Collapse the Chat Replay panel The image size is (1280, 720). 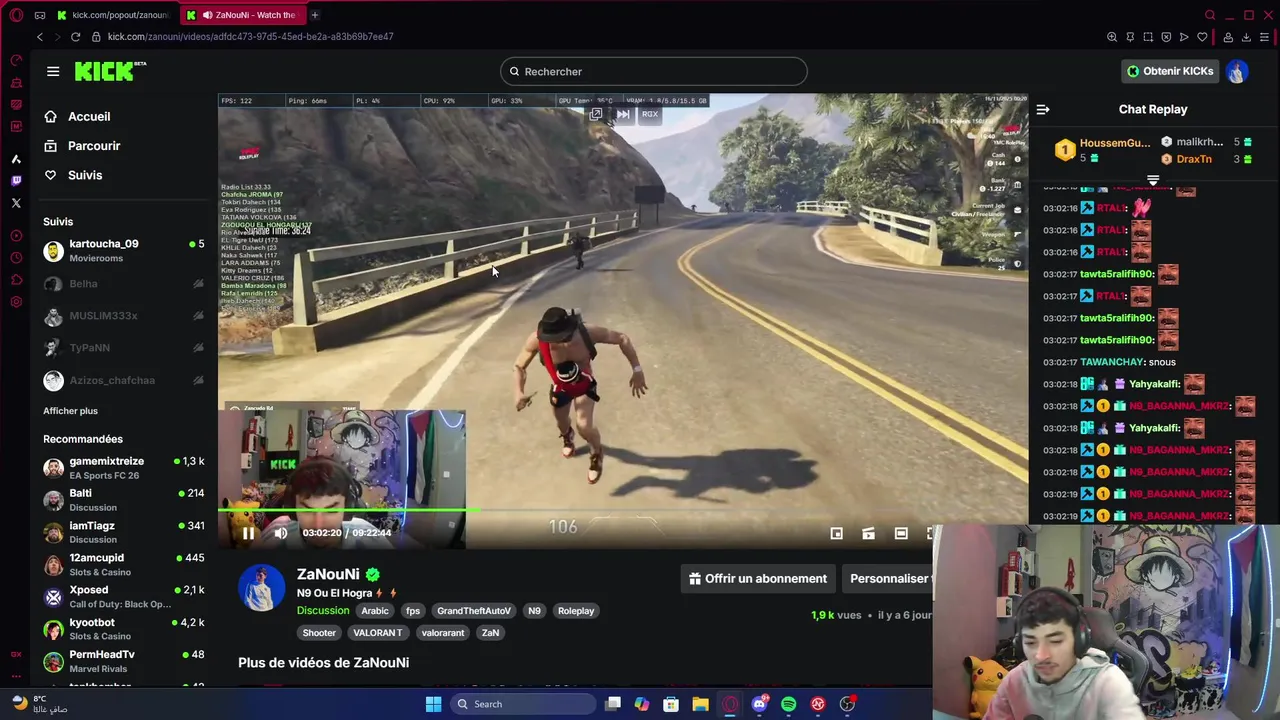click(x=1043, y=110)
